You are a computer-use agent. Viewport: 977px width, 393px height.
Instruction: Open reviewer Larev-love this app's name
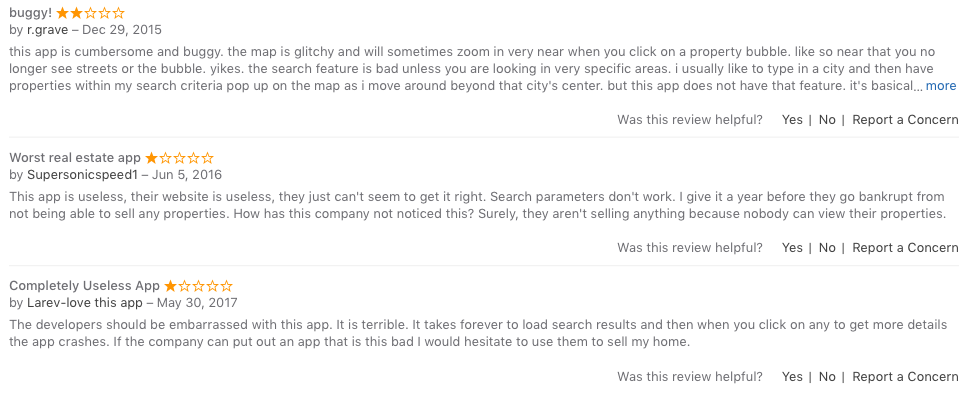click(x=85, y=303)
